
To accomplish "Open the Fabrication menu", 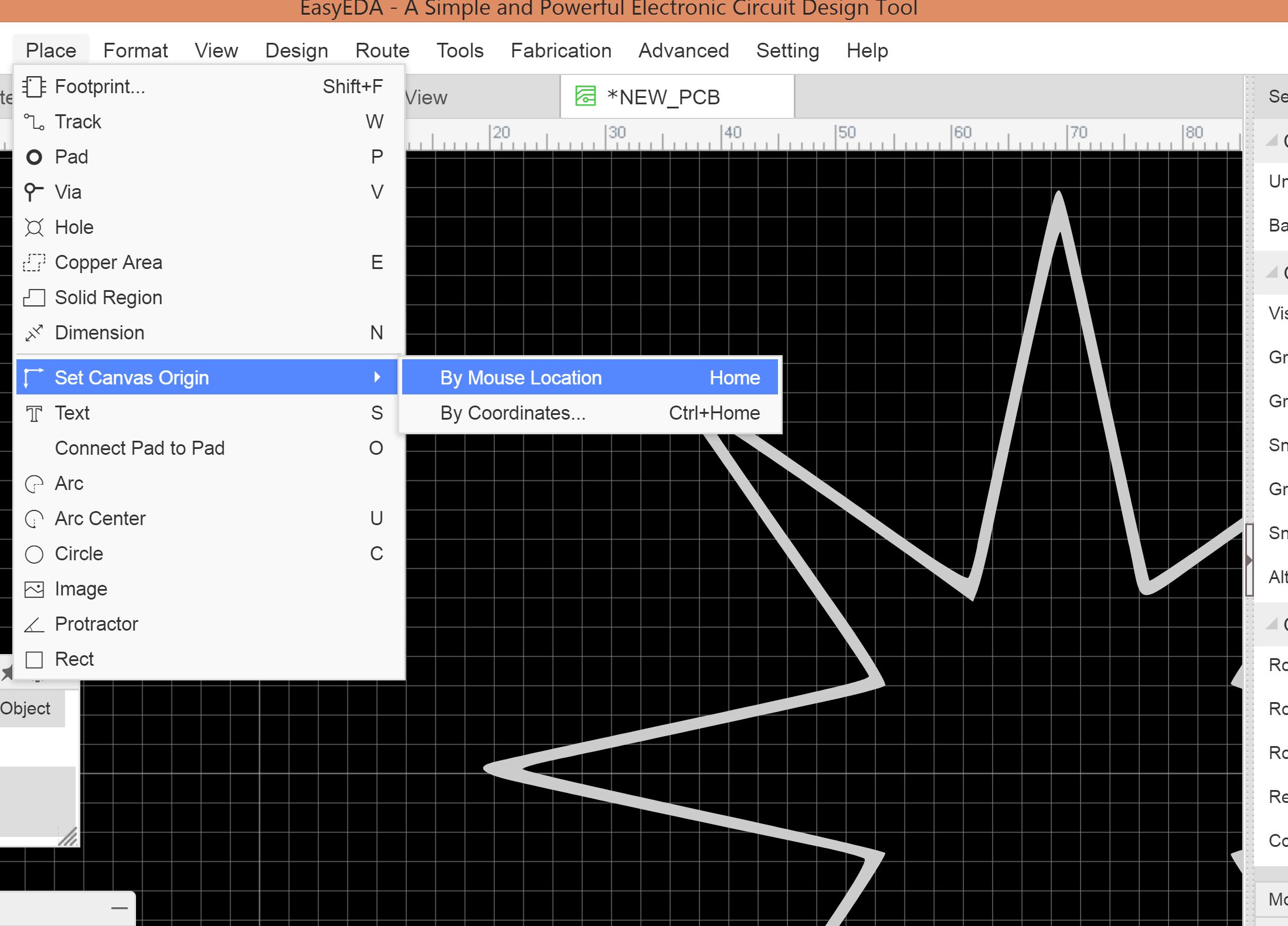I will tap(561, 50).
